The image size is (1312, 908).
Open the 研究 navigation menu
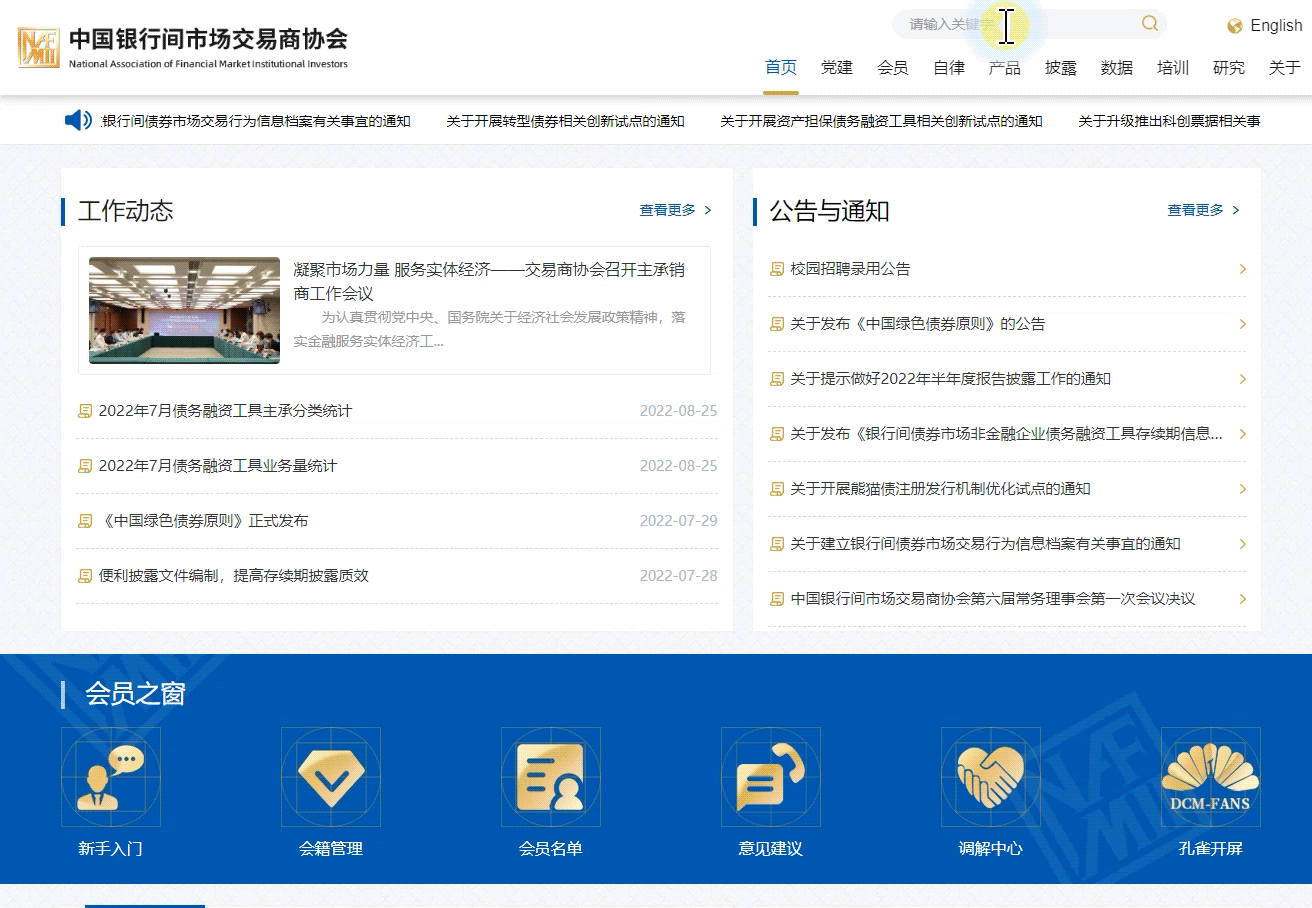pos(1229,68)
